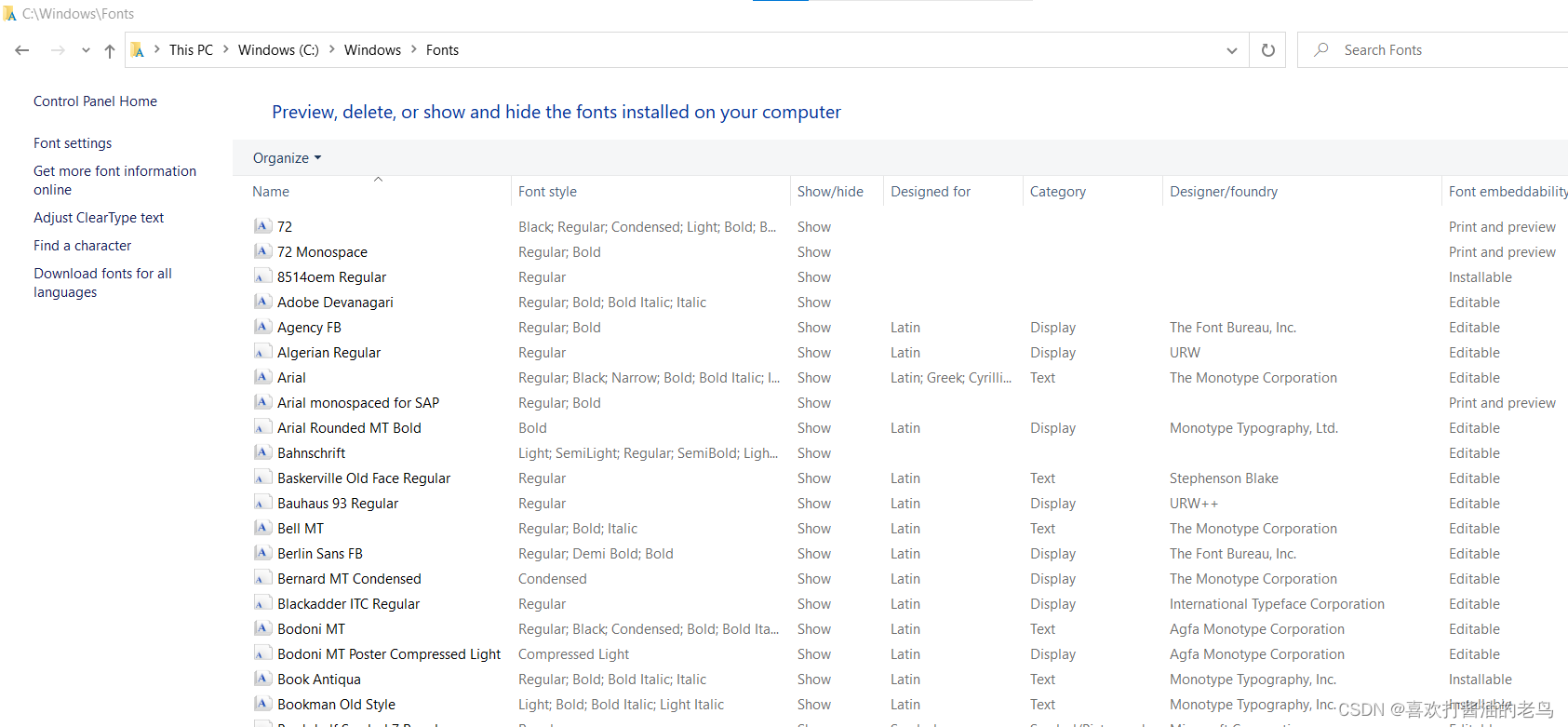Refresh the Fonts folder view
This screenshot has height=727, width=1568.
[1267, 50]
